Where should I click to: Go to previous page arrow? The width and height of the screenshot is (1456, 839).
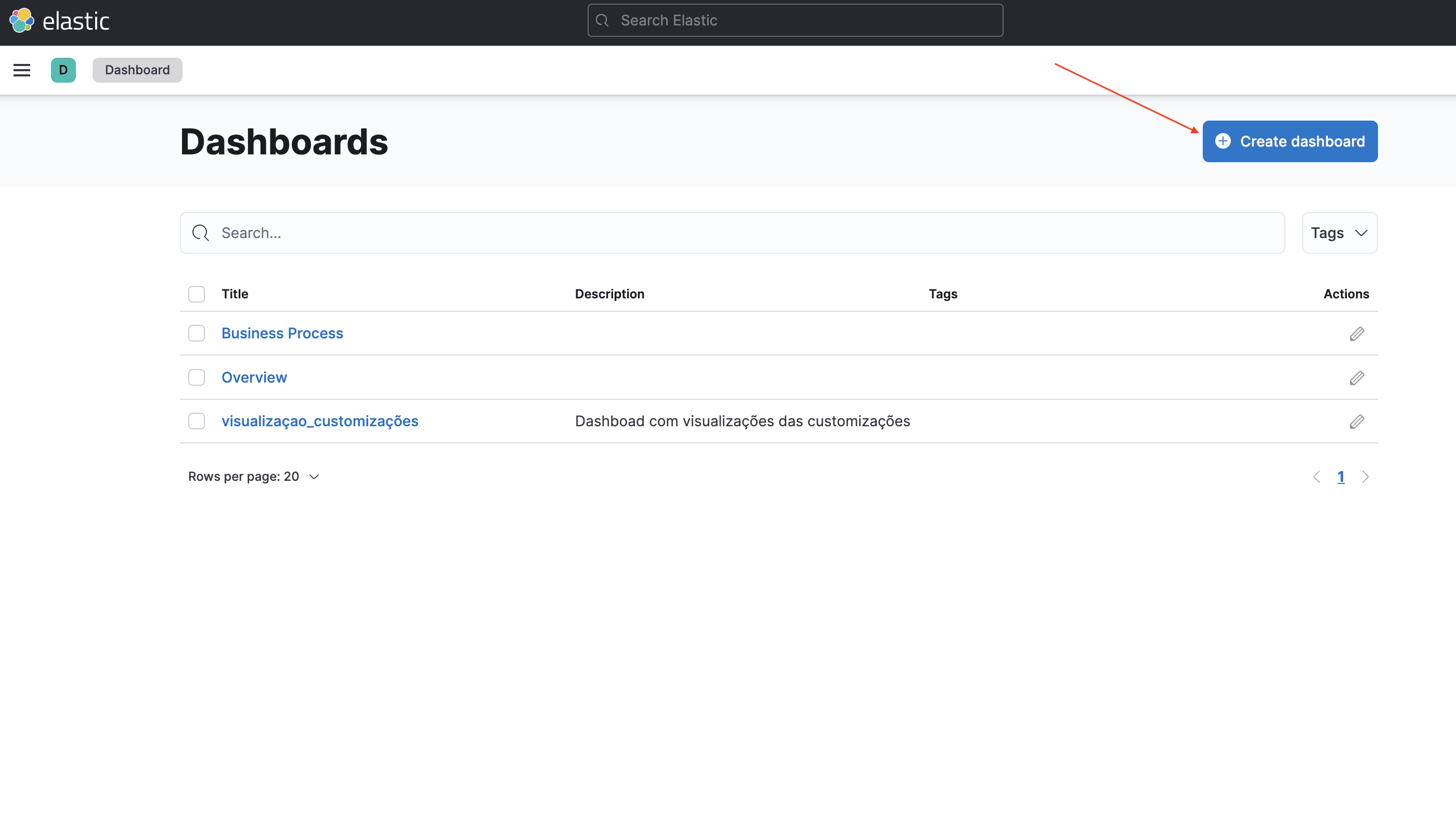(x=1317, y=477)
